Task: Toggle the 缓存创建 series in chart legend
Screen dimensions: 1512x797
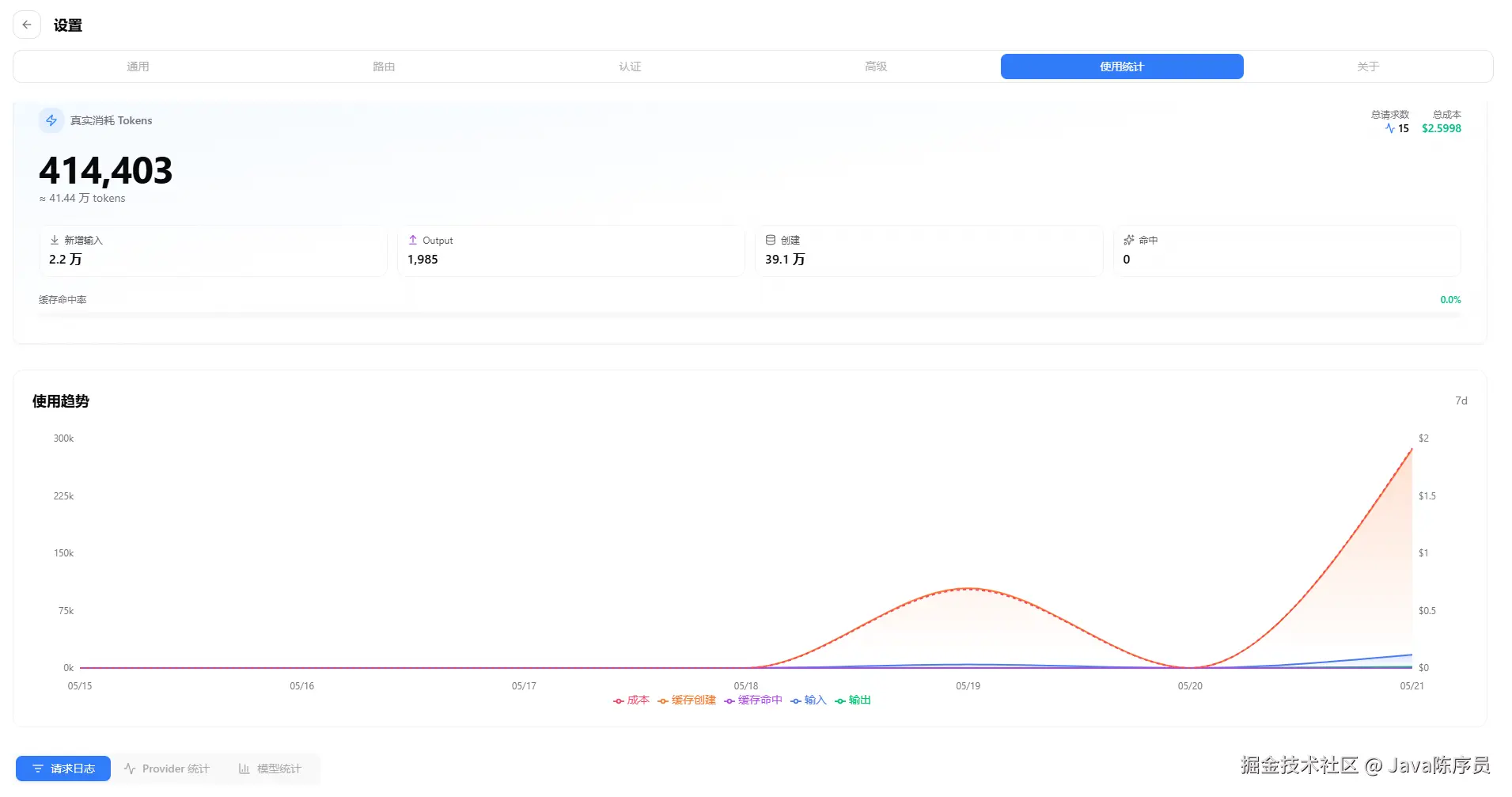Action: pos(687,700)
